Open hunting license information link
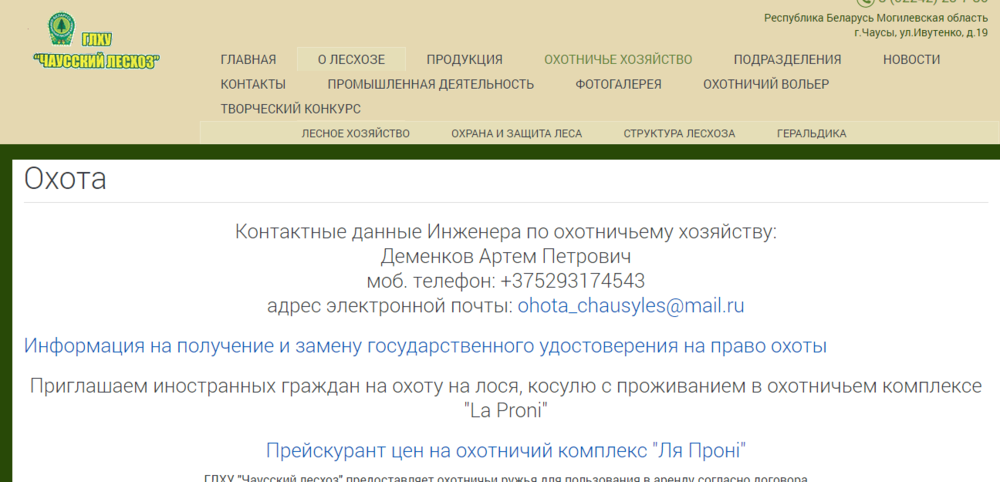This screenshot has height=482, width=1000. point(425,346)
